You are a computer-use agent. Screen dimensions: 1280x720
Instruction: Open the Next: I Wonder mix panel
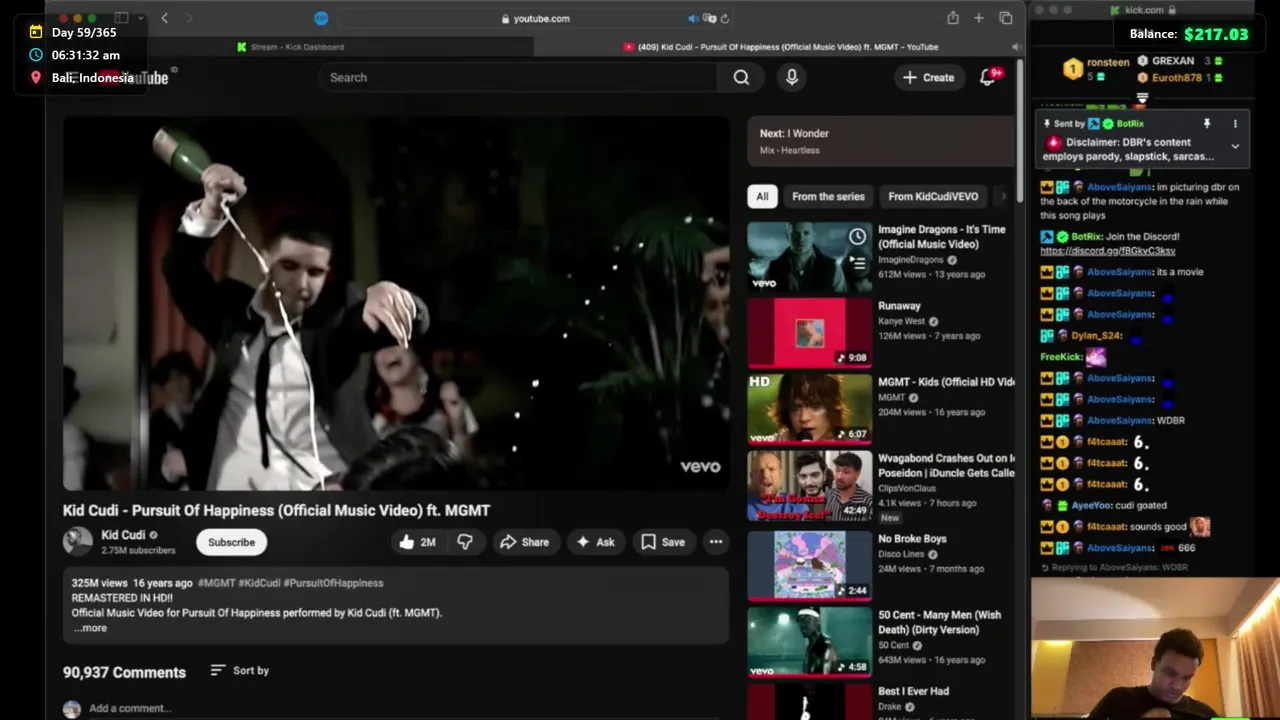[x=881, y=140]
